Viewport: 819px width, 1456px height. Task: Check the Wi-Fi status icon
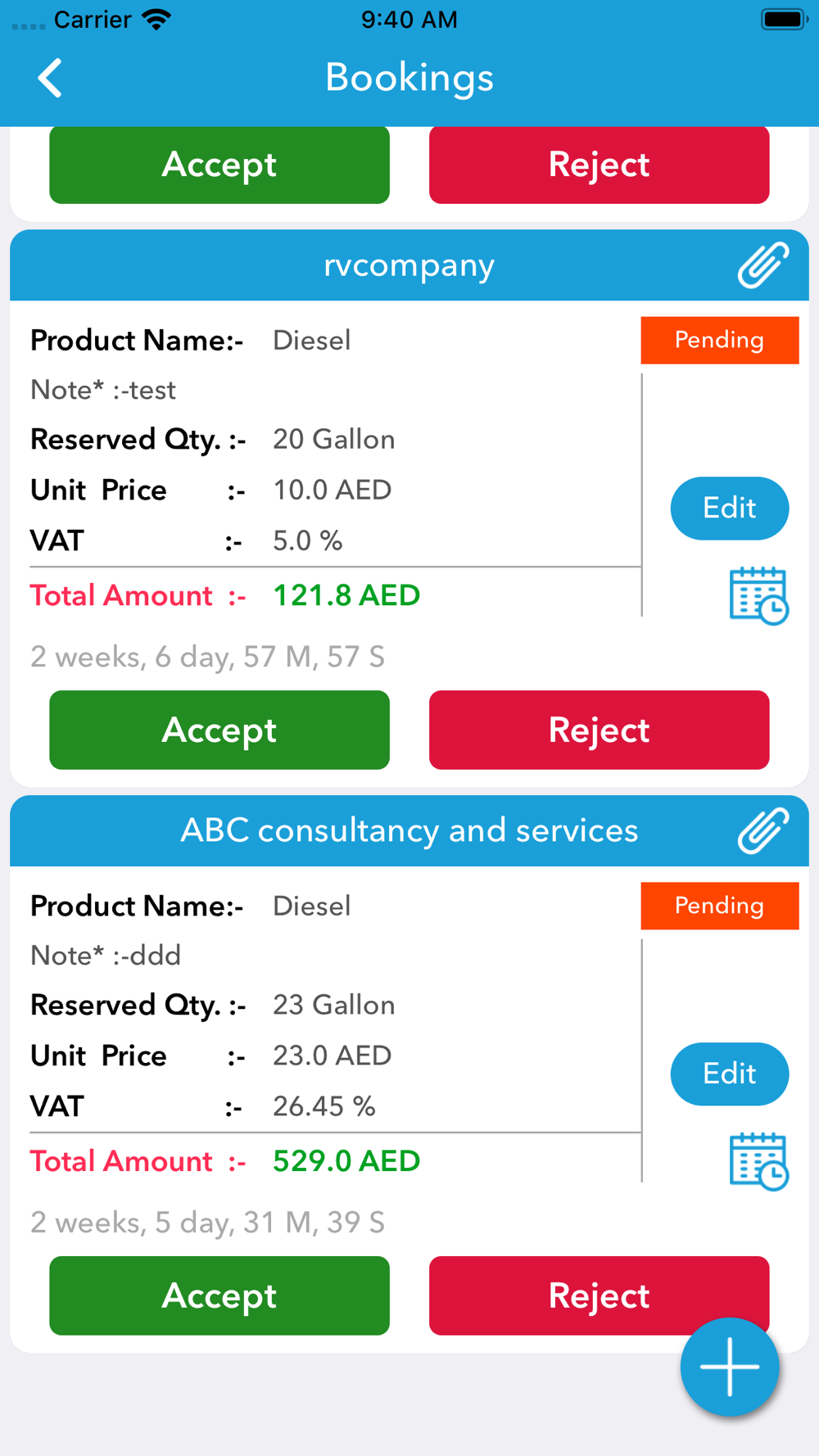pos(156,20)
